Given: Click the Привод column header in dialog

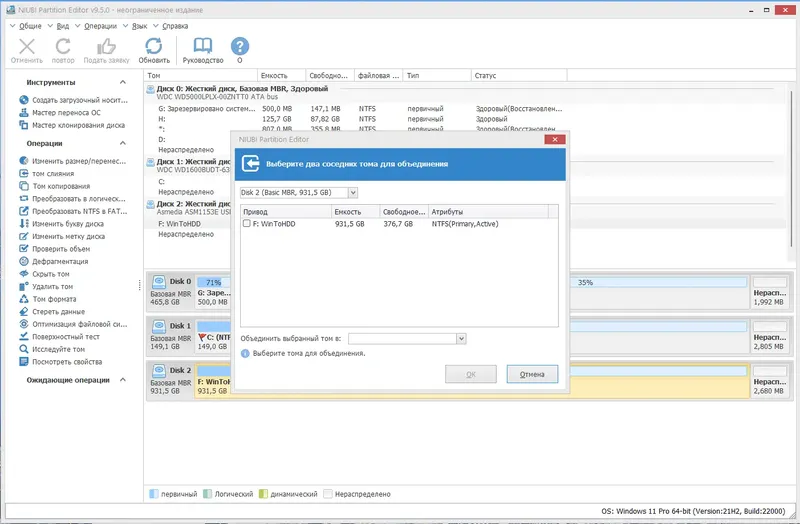Looking at the screenshot, I should [286, 211].
